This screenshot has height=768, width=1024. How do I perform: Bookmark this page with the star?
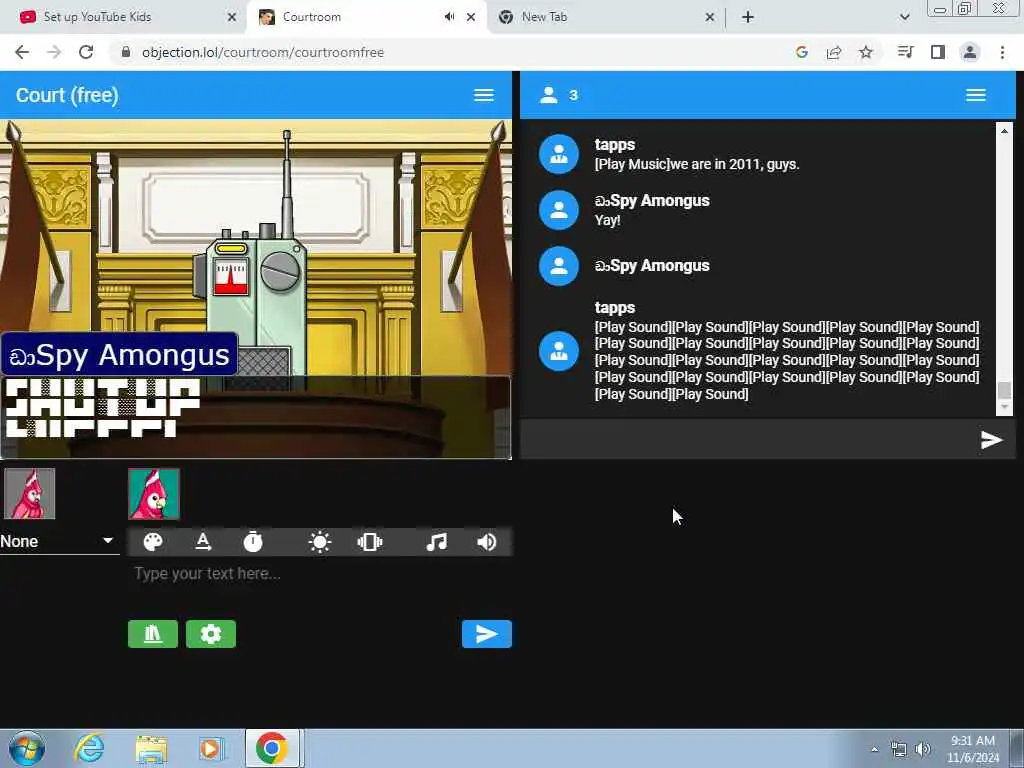pyautogui.click(x=866, y=52)
